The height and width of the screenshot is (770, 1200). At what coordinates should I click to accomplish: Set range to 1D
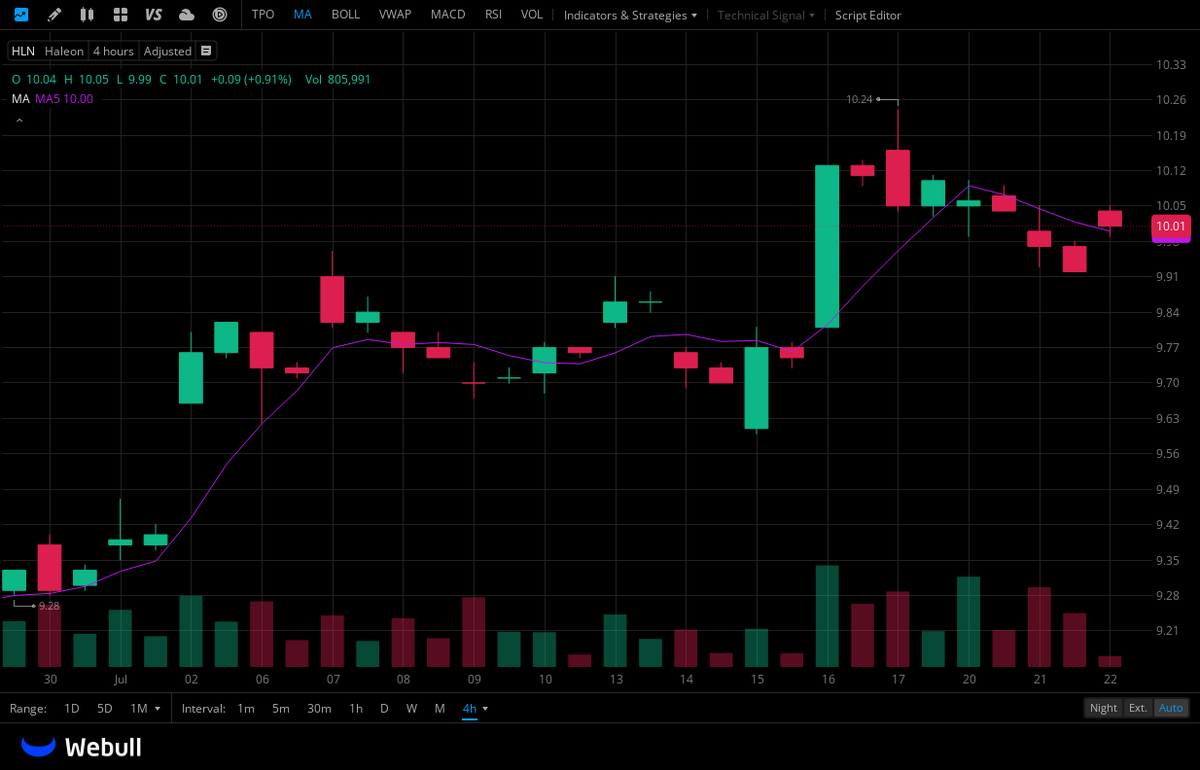click(x=72, y=708)
